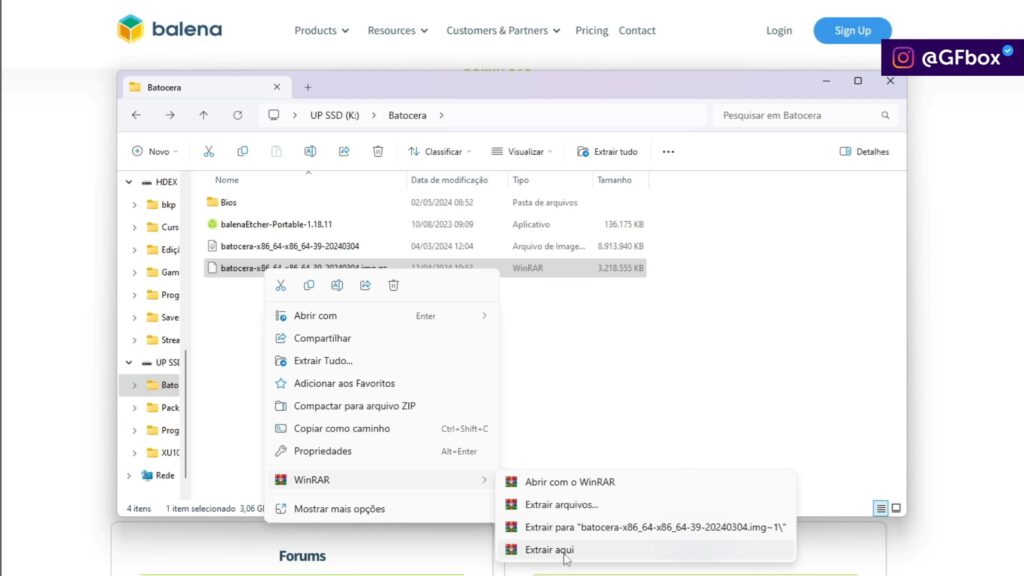Toggle the Detalhes pane button
The image size is (1024, 576).
click(864, 152)
